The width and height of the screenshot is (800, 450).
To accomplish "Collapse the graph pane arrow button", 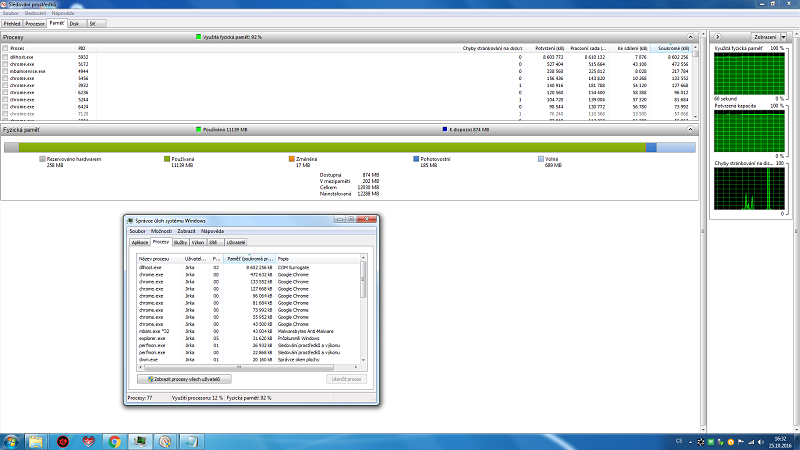I will pos(717,37).
